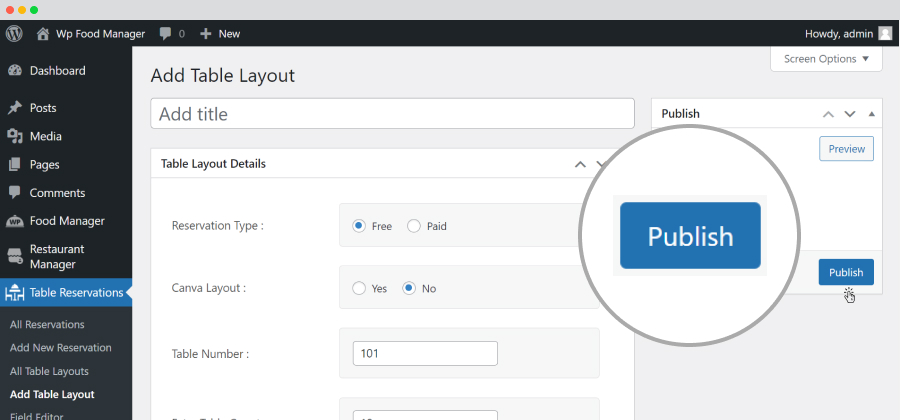Click the Table Layout Details heading
Viewport: 900px width, 420px height.
click(x=214, y=164)
